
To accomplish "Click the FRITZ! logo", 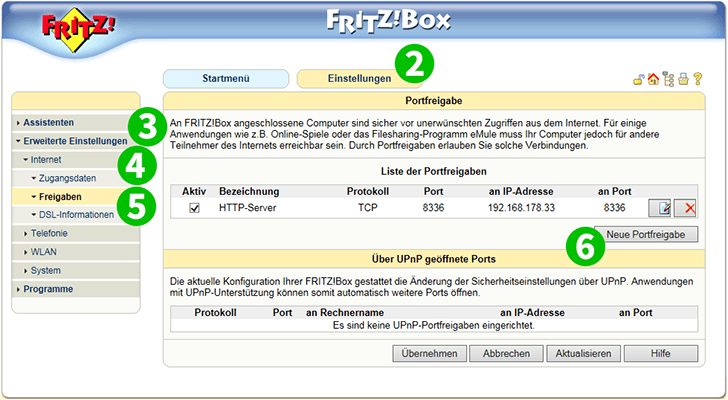I will (x=78, y=30).
